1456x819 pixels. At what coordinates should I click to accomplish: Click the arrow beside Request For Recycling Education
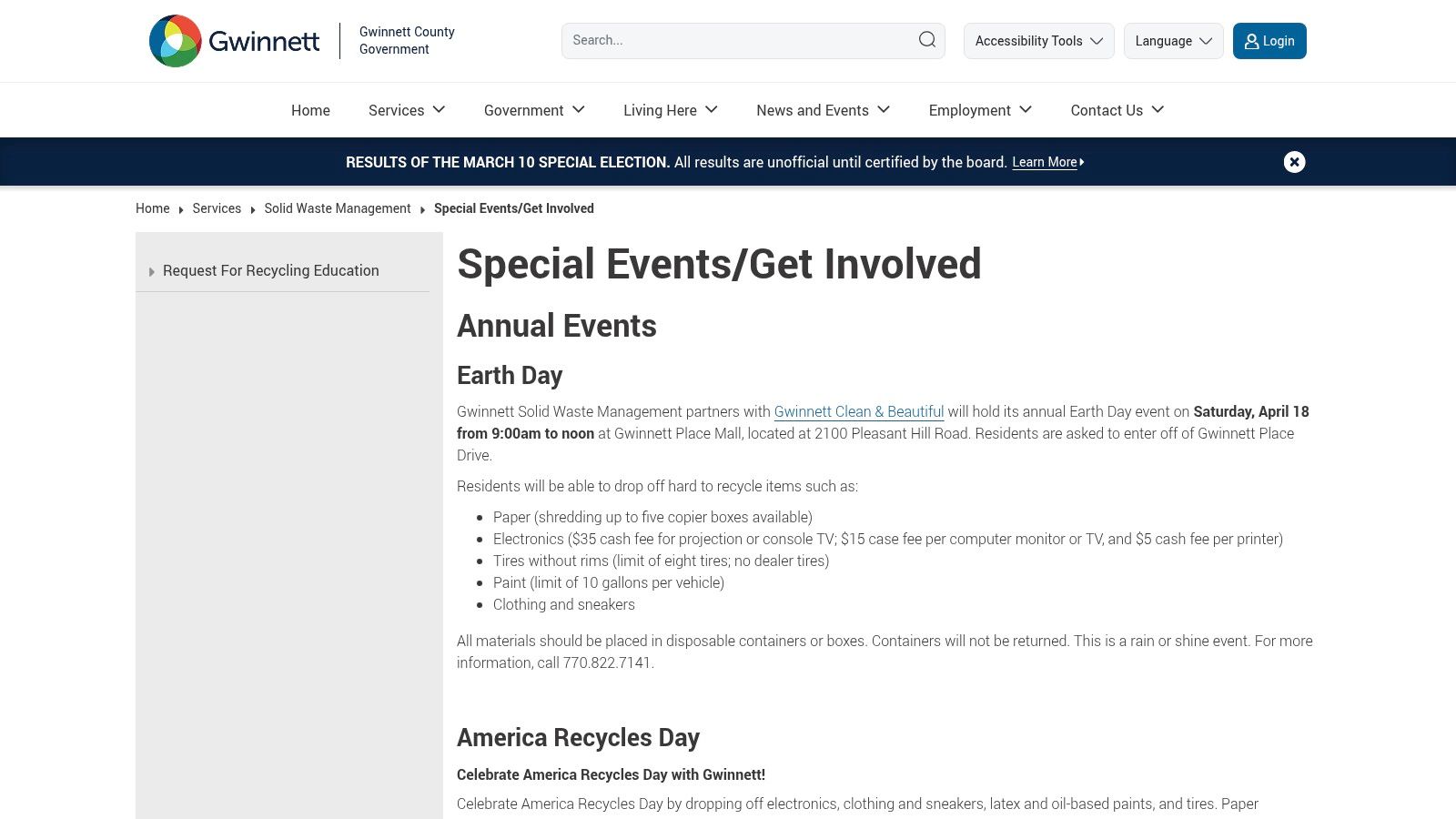pos(152,270)
